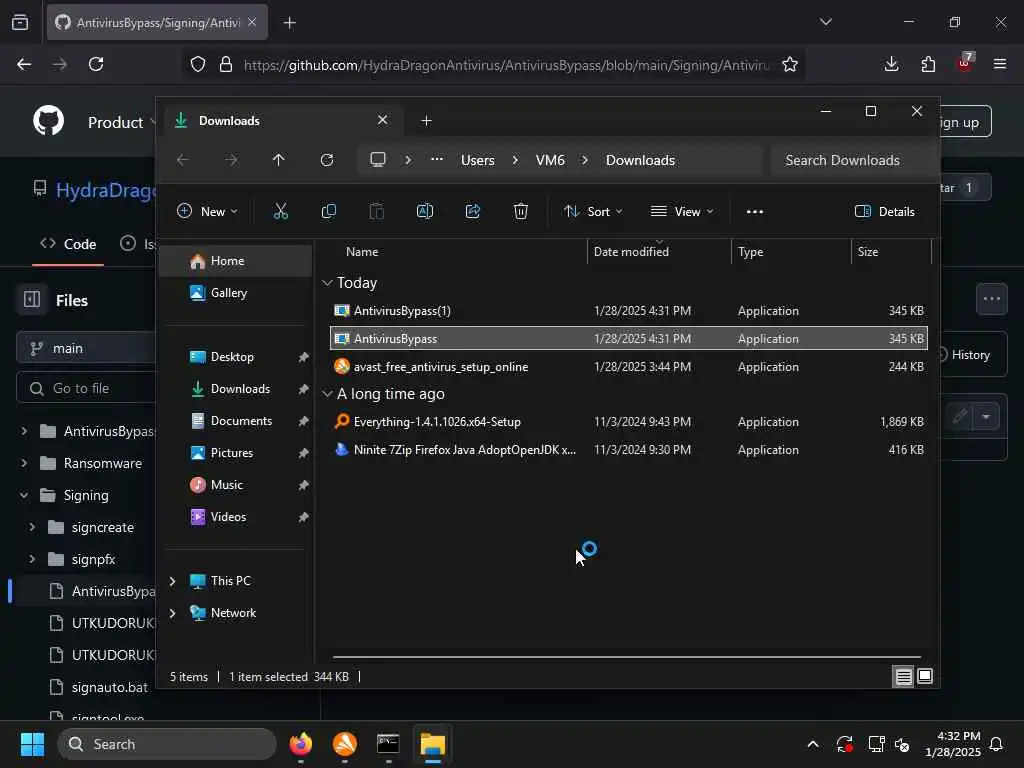1024x768 pixels.
Task: Click the Copy icon in Explorer toolbar
Action: click(x=328, y=211)
